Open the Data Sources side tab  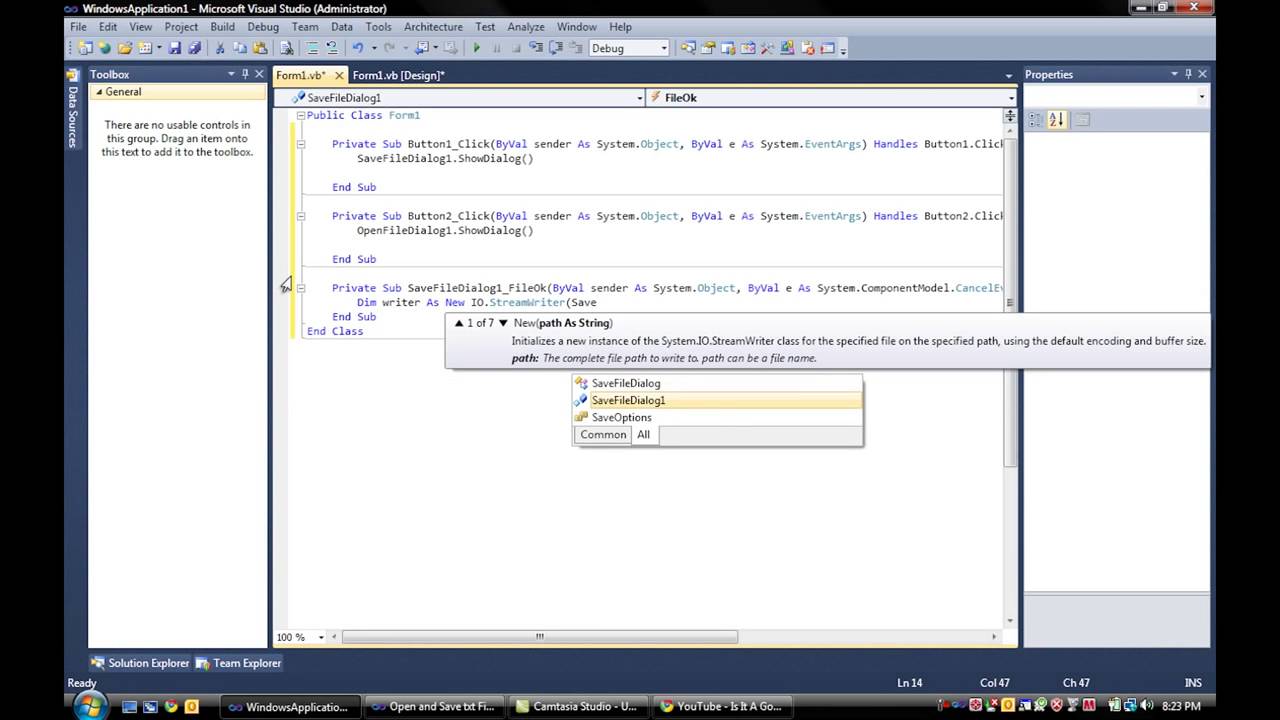pos(73,110)
